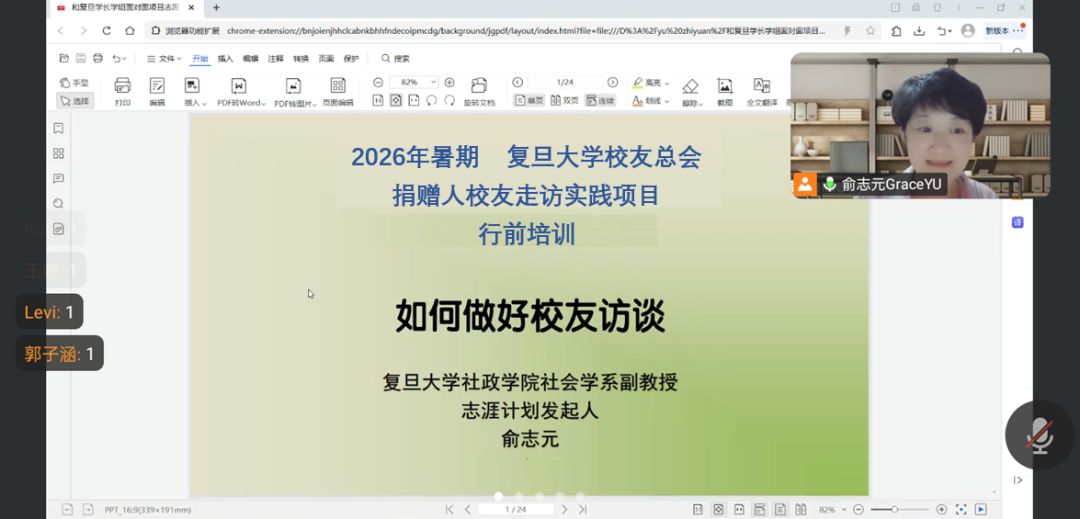1080x519 pixels.
Task: Click the 全文翻译 full translation icon
Action: point(762,92)
